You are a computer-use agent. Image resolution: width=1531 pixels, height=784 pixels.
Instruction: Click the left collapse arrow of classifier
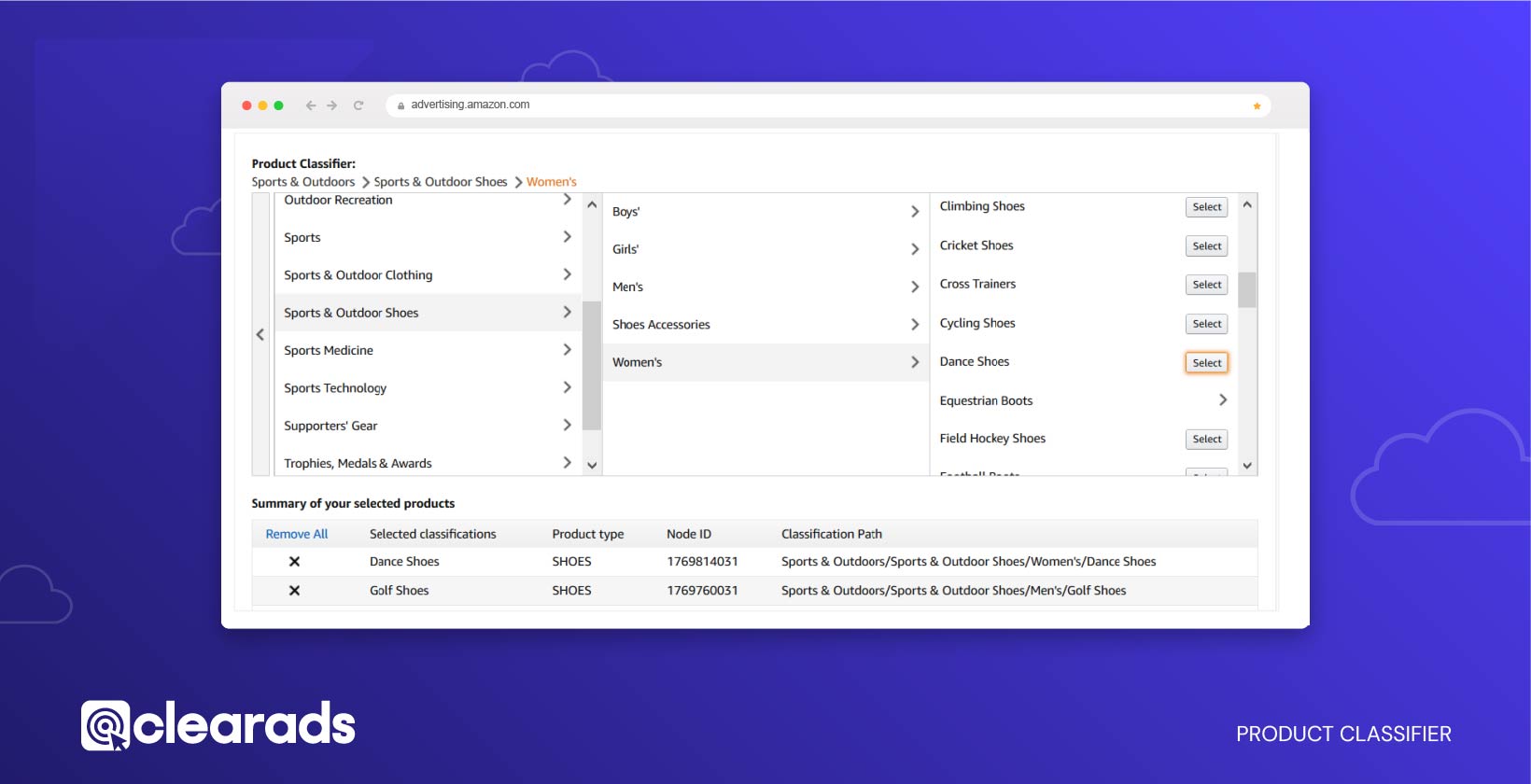260,334
